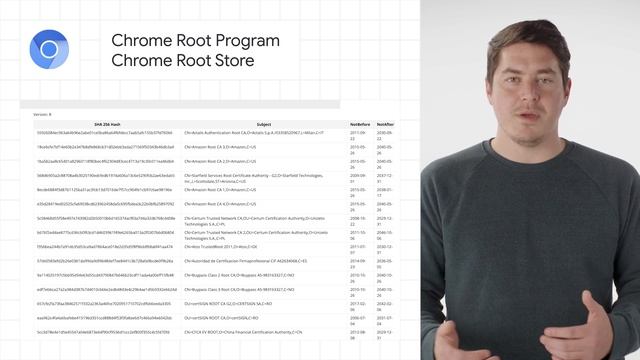Click the SHA hash of the Actalis row
The image size is (640, 360).
click(104, 133)
